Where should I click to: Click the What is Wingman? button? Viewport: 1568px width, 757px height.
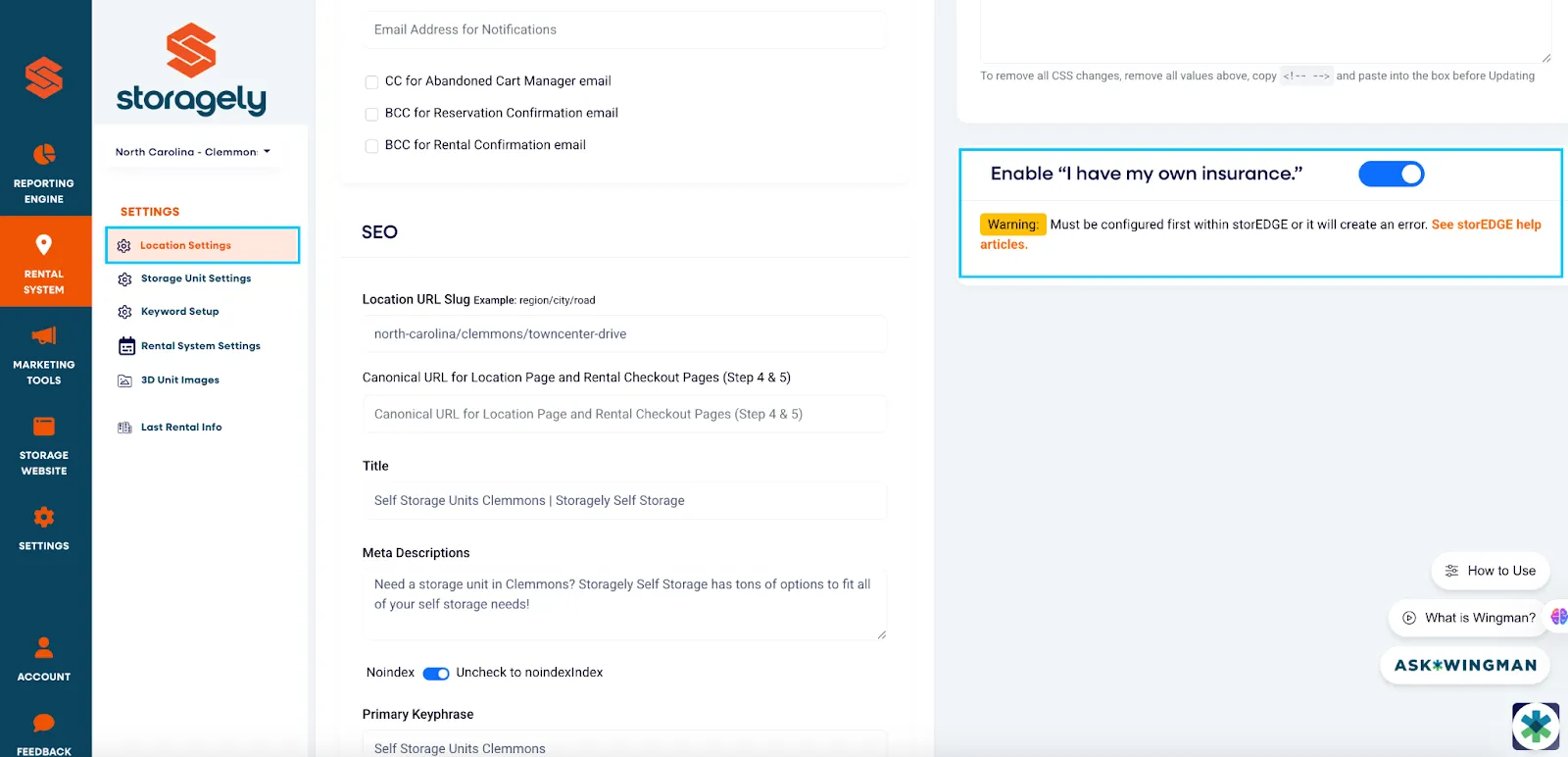coord(1467,618)
